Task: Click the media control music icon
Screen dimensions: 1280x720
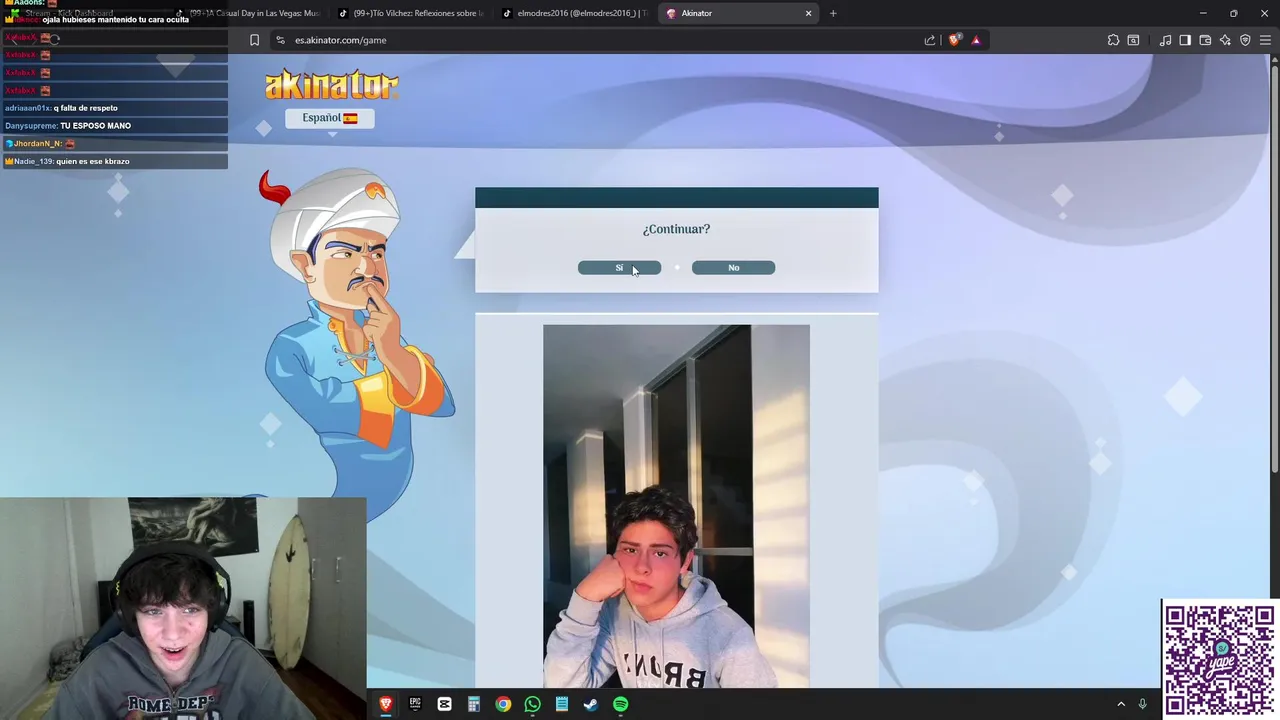Action: (x=1165, y=40)
